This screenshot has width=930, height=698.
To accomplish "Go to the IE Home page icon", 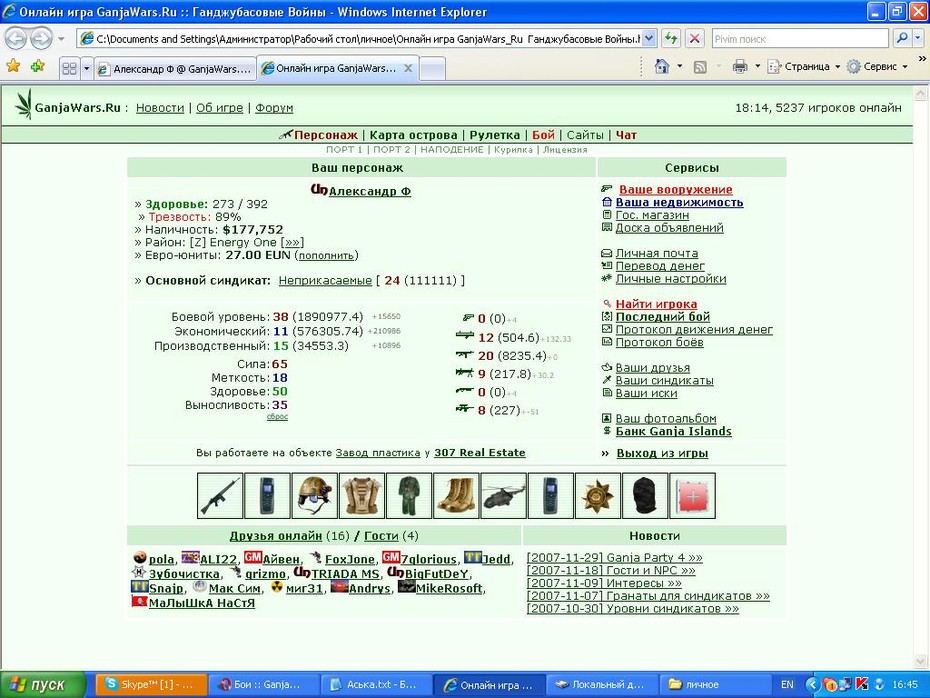I will [662, 66].
